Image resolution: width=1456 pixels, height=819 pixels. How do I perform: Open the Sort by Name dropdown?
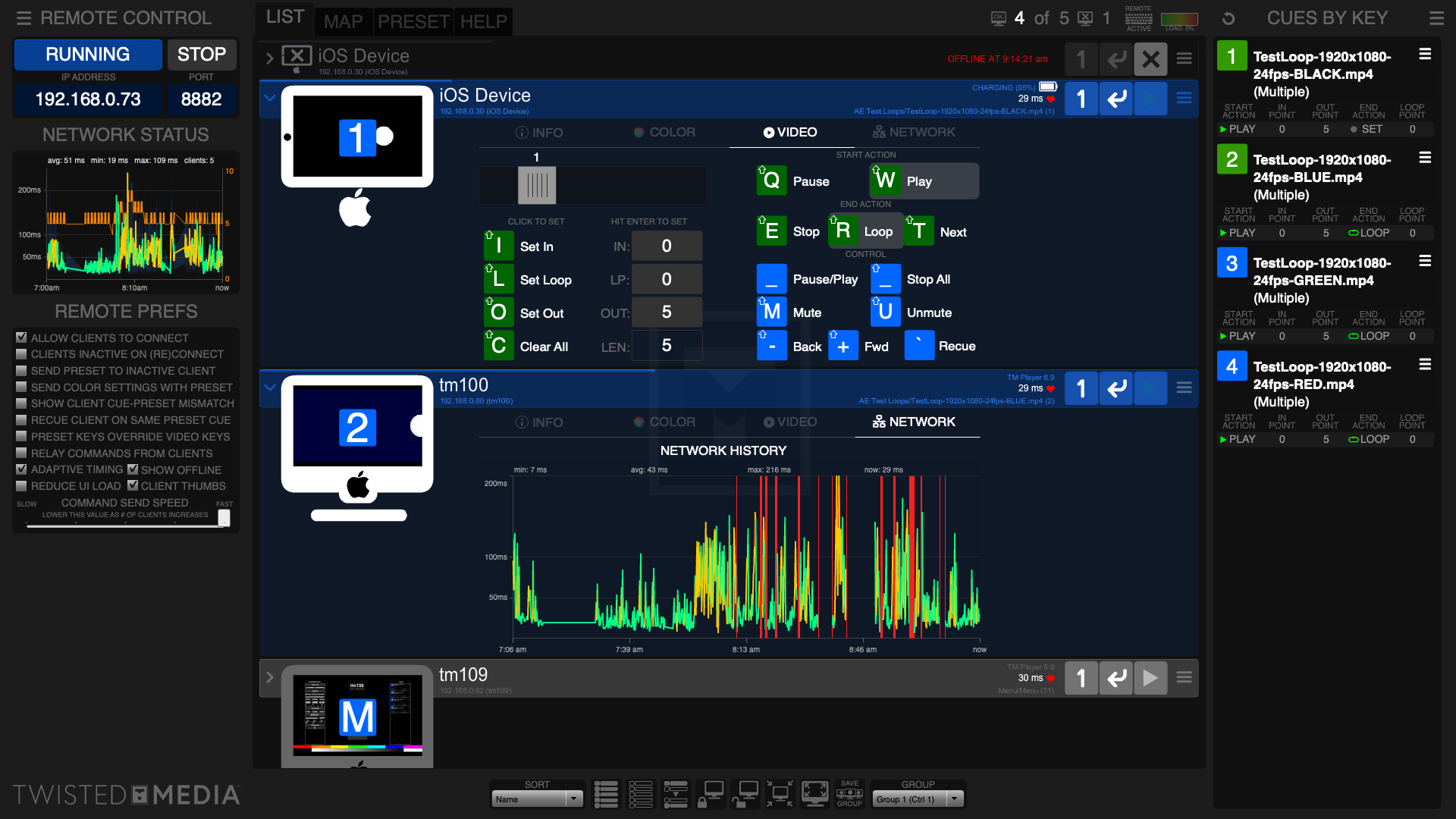(537, 799)
